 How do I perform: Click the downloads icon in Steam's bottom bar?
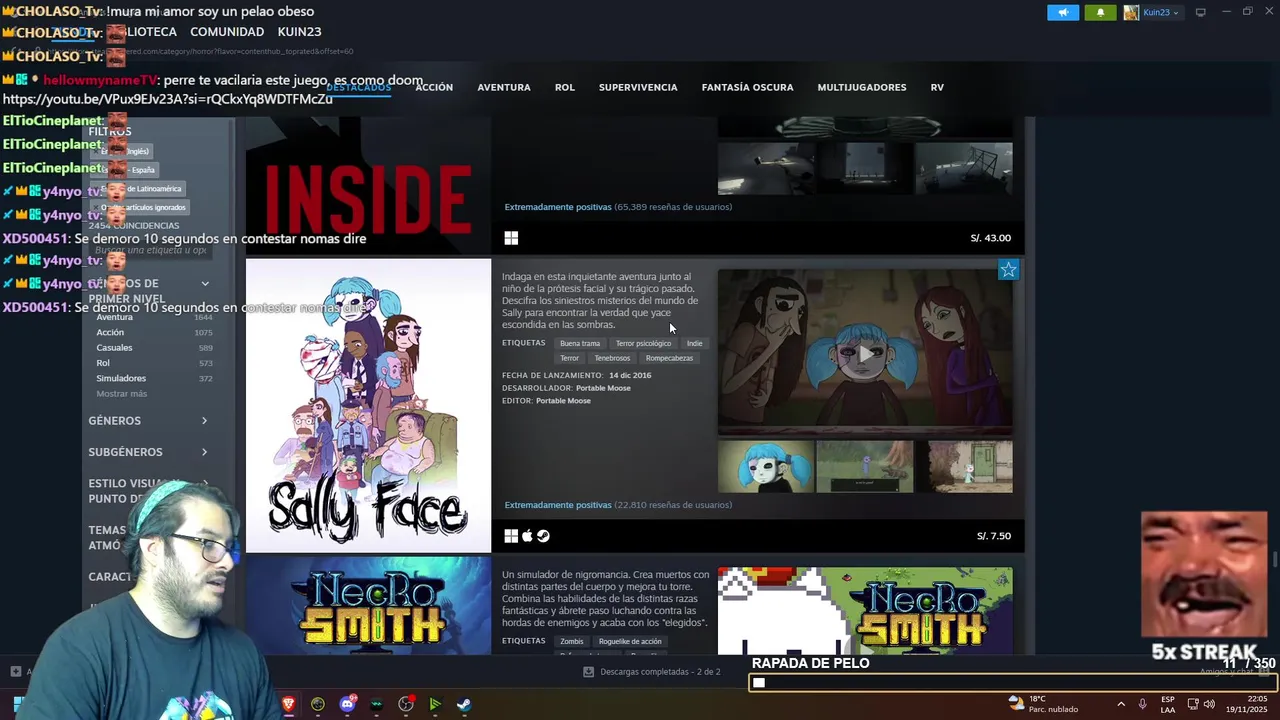coord(588,672)
